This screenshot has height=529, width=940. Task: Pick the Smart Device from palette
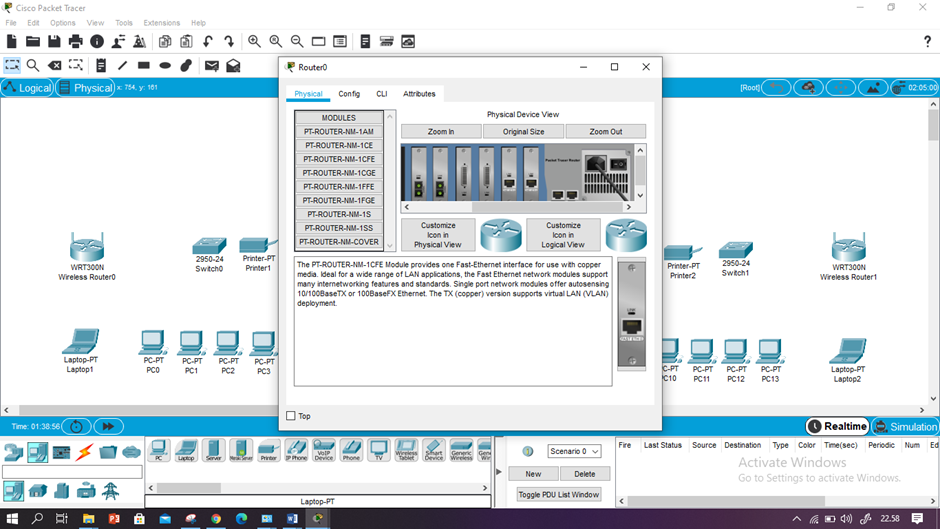pos(433,450)
